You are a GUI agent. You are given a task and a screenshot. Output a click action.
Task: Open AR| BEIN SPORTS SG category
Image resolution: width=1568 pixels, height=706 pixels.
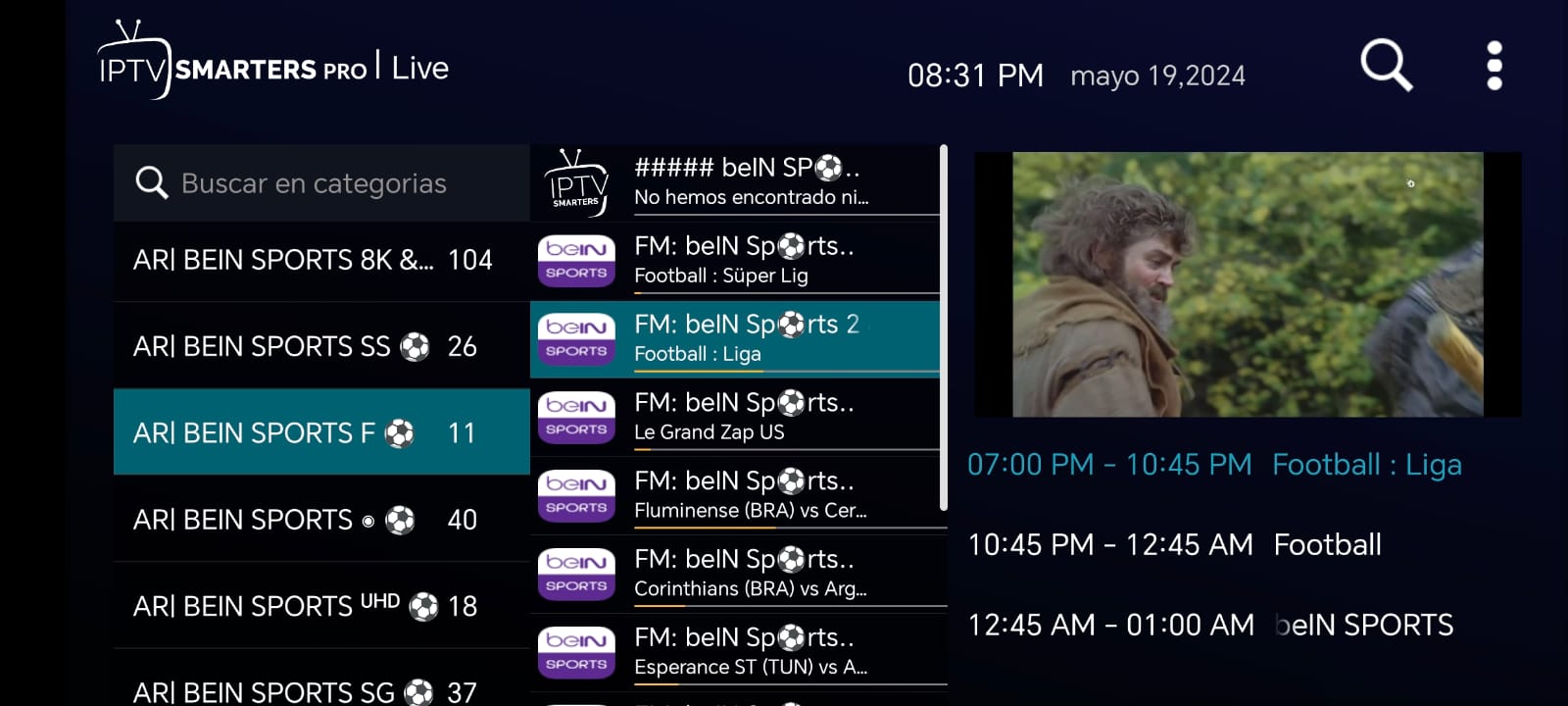coord(321,686)
